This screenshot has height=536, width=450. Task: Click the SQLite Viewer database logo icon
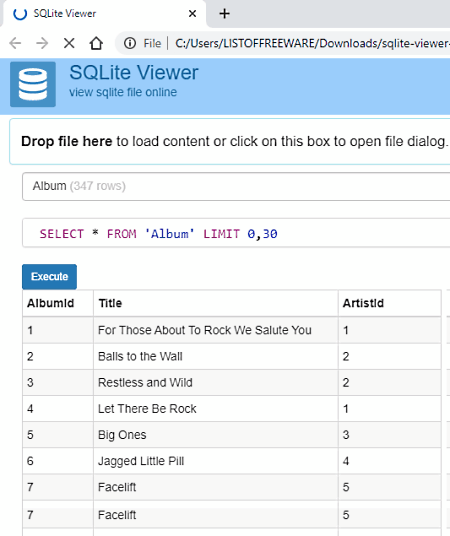point(33,84)
